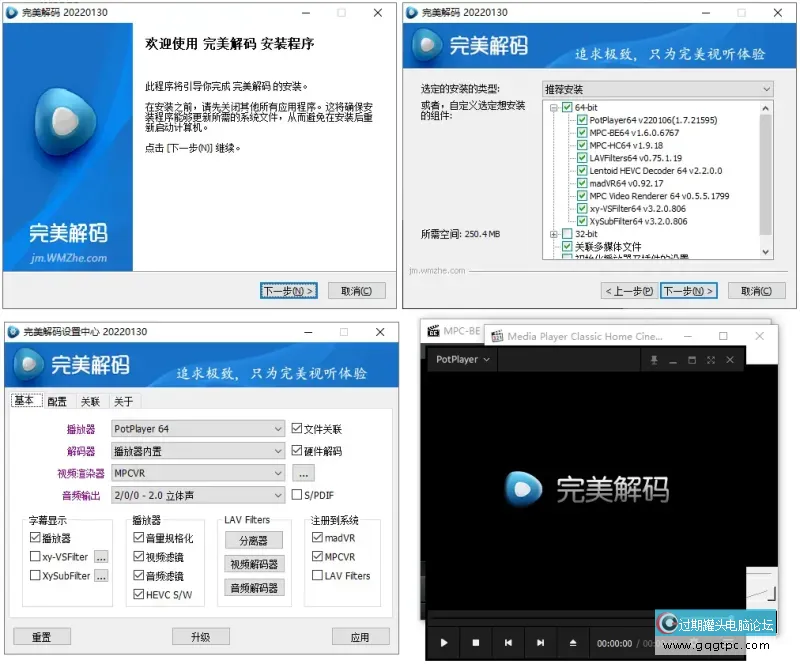800x664 pixels.
Task: Toggle the 硬件解码 checkbox
Action: [296, 450]
